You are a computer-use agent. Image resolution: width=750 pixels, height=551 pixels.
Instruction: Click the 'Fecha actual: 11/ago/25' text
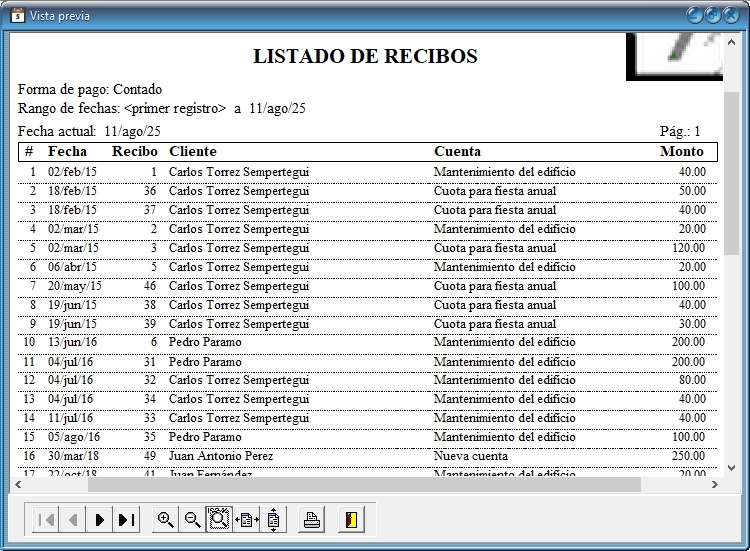coord(89,131)
